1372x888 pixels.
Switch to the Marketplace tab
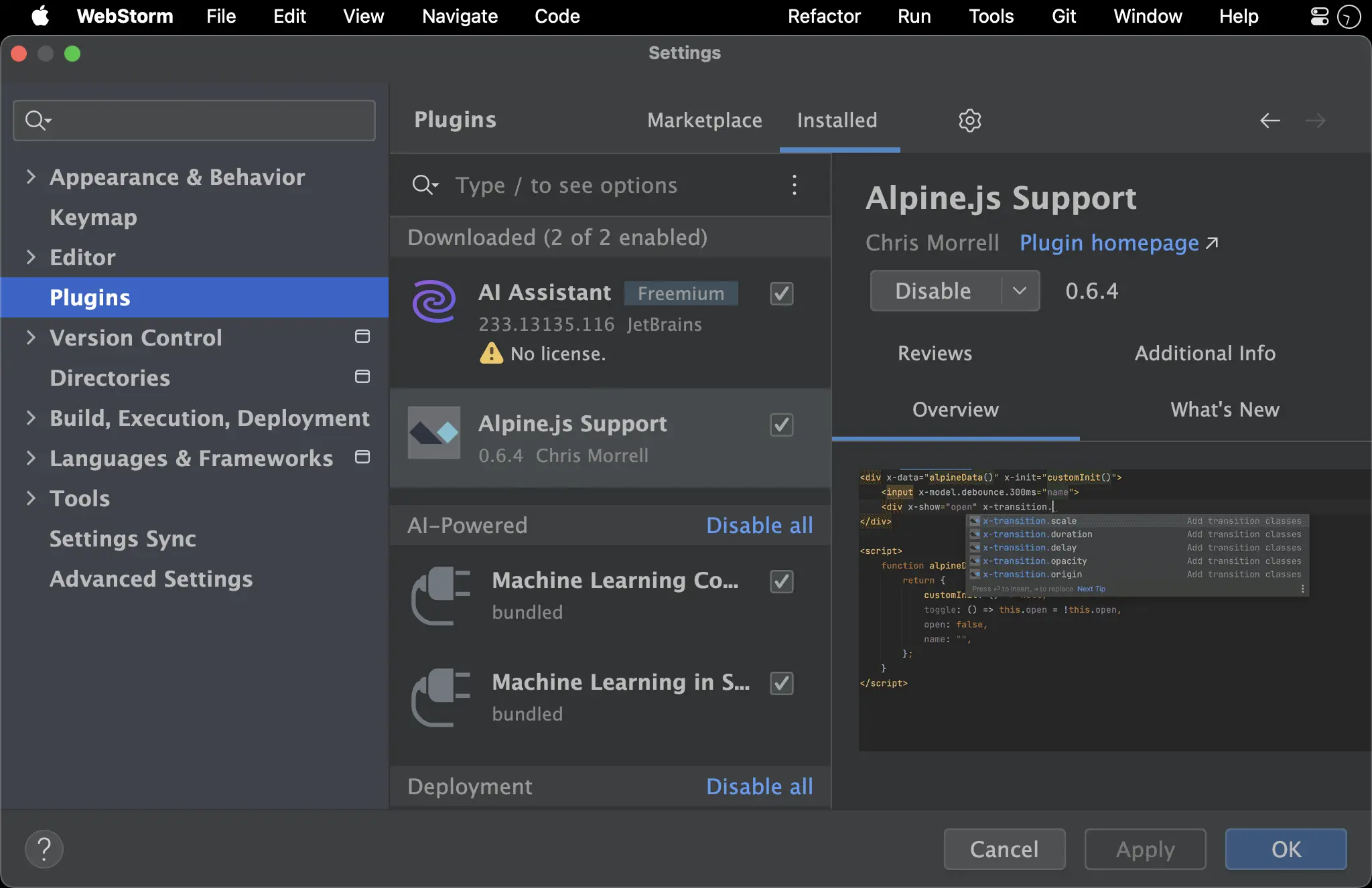pyautogui.click(x=705, y=121)
